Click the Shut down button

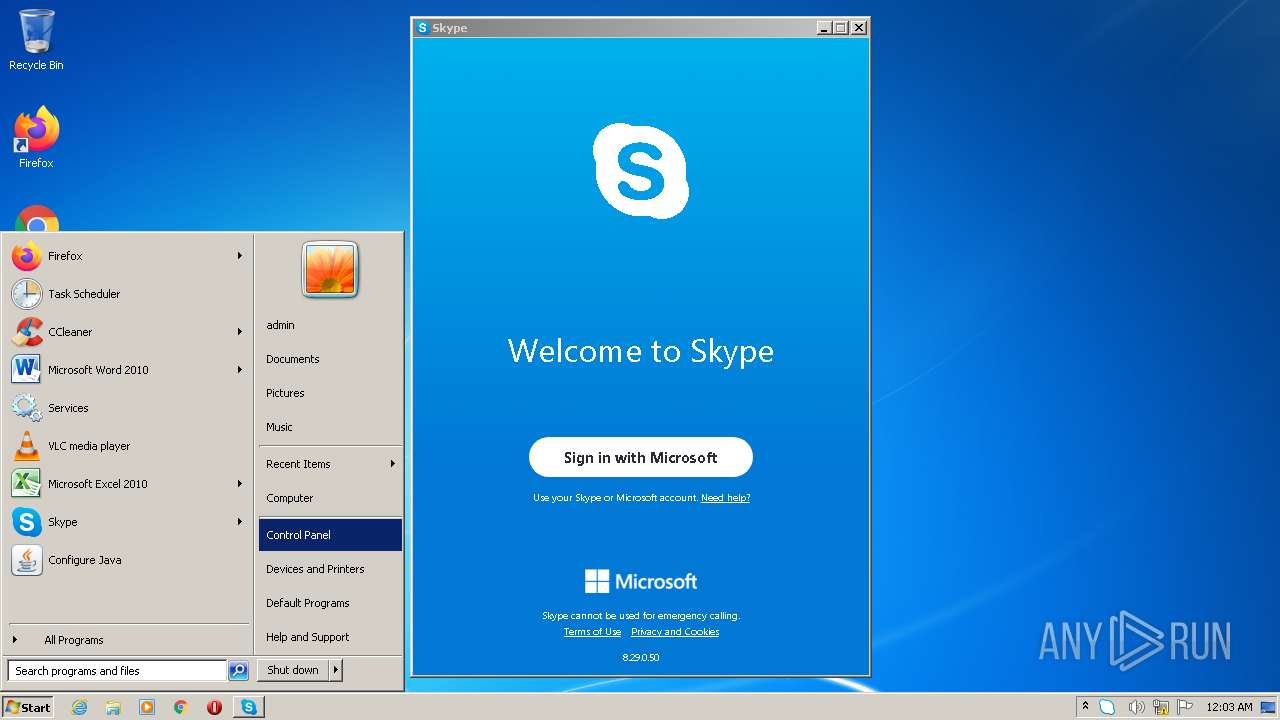point(293,670)
